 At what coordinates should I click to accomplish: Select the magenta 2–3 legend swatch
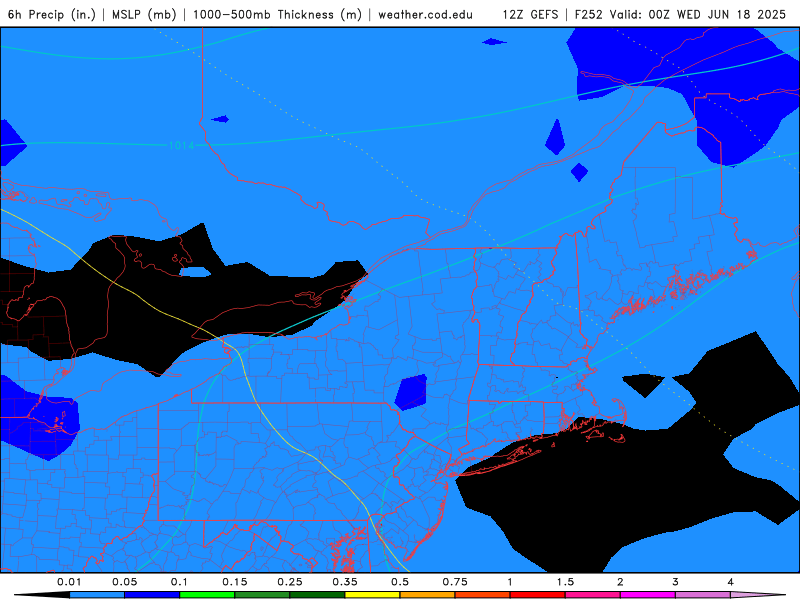[x=648, y=595]
